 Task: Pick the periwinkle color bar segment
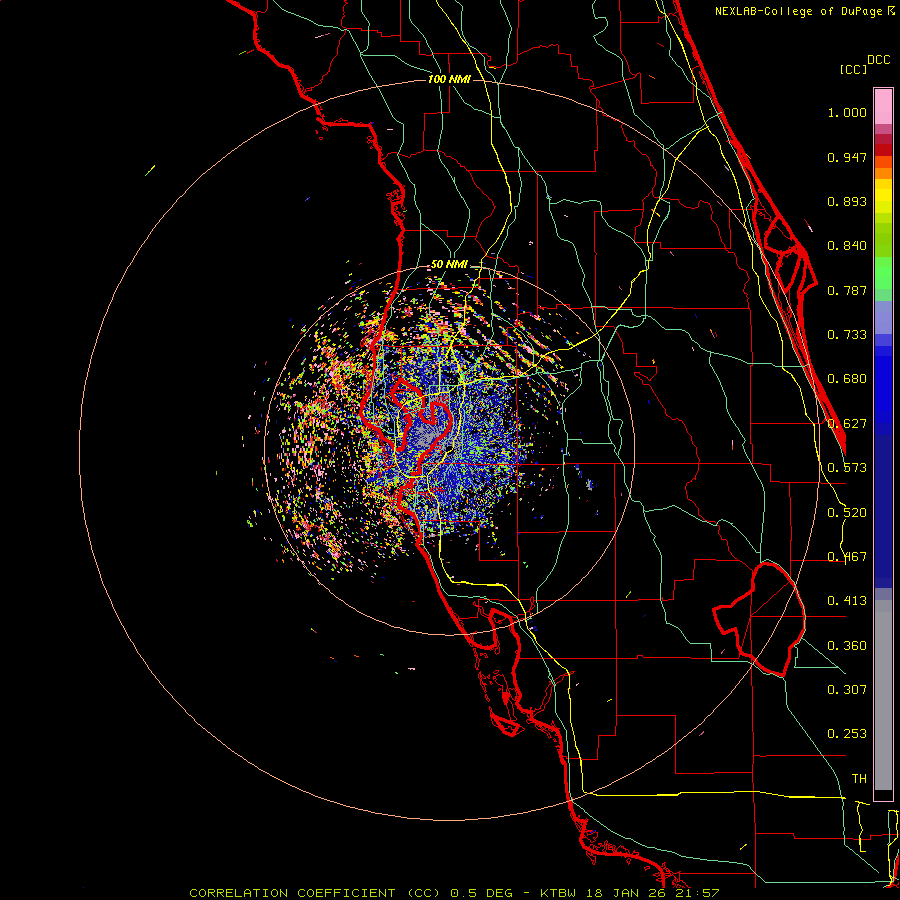point(883,317)
